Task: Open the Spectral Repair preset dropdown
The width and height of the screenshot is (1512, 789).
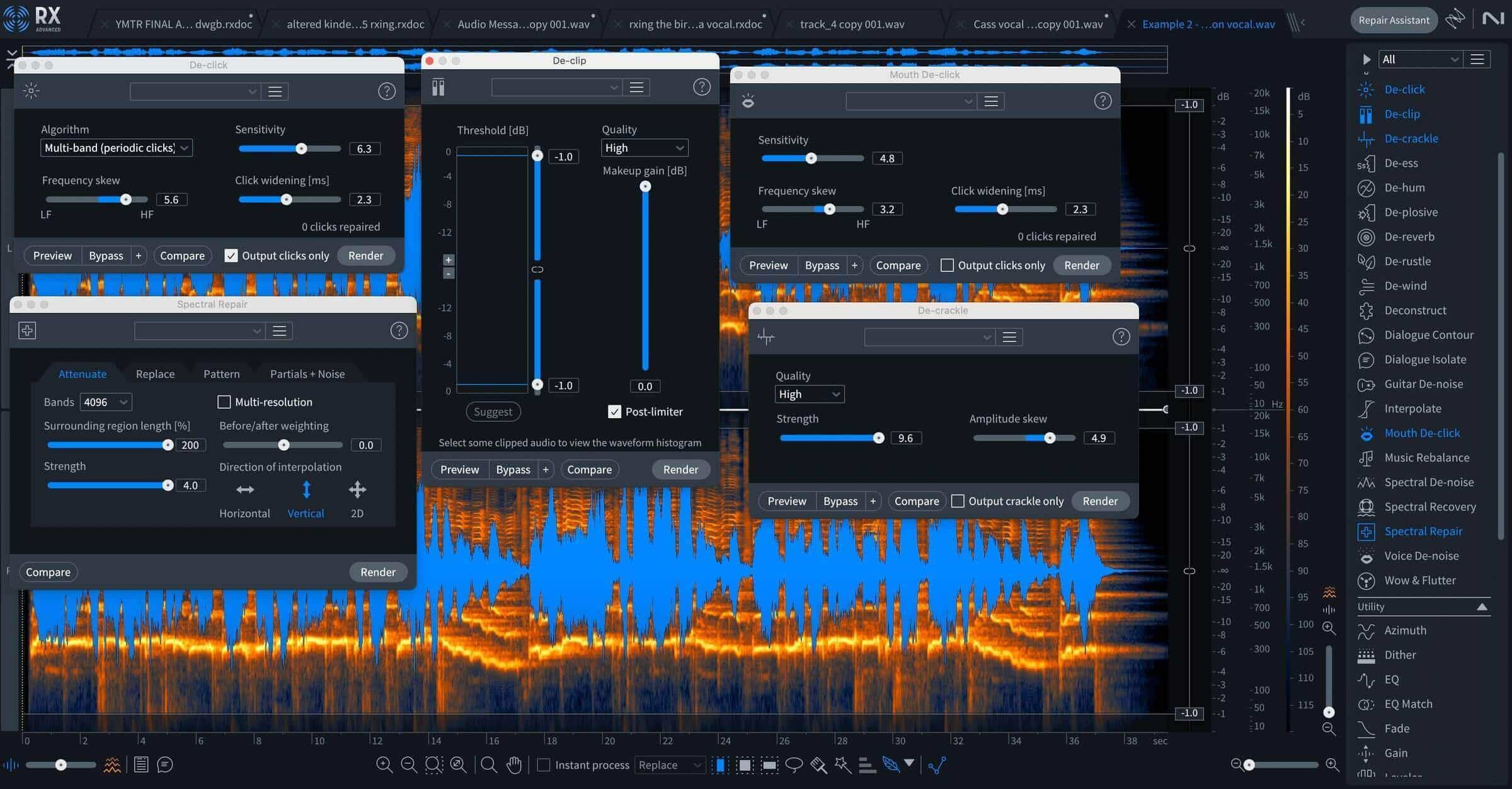Action: [199, 331]
